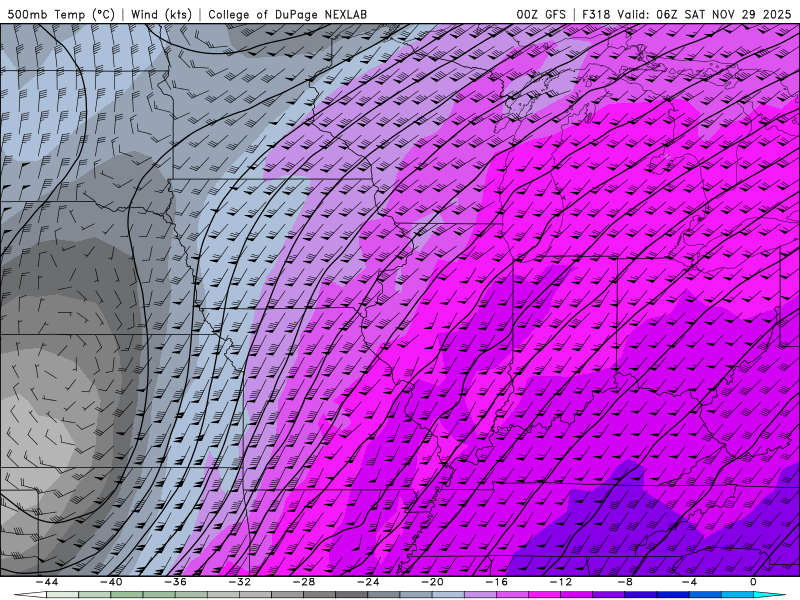Viewport: 800px width, 600px height.
Task: Click the '500mb Temp (°C)' title text
Action: [61, 14]
